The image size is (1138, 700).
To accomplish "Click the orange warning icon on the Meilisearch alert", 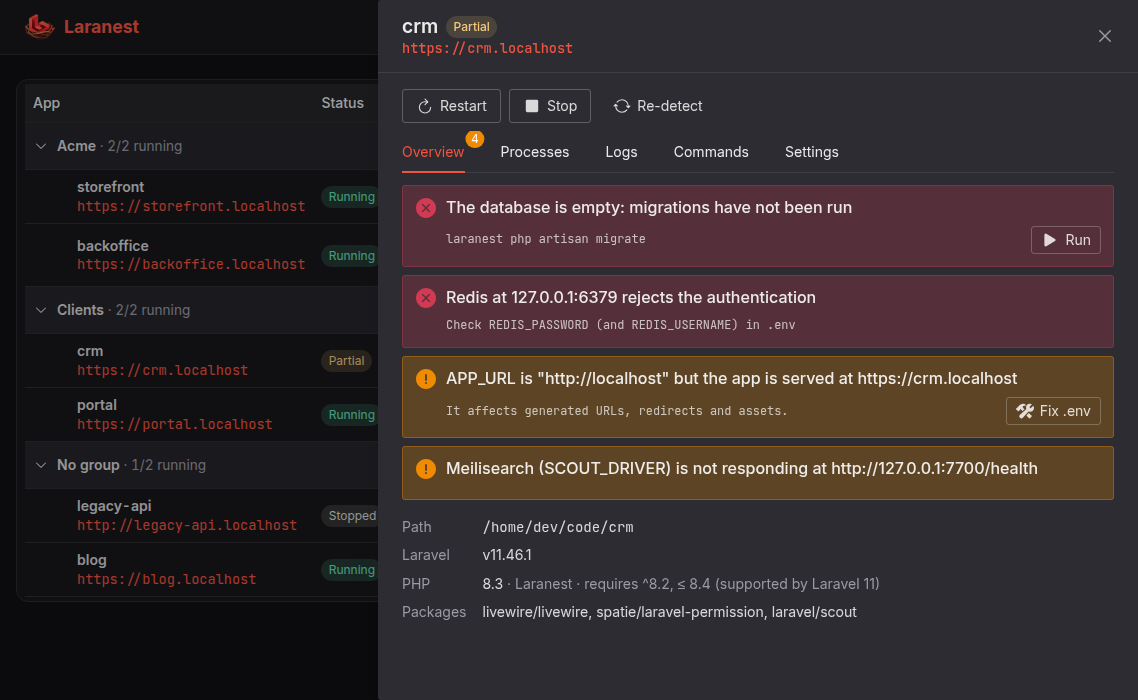I will [x=426, y=469].
